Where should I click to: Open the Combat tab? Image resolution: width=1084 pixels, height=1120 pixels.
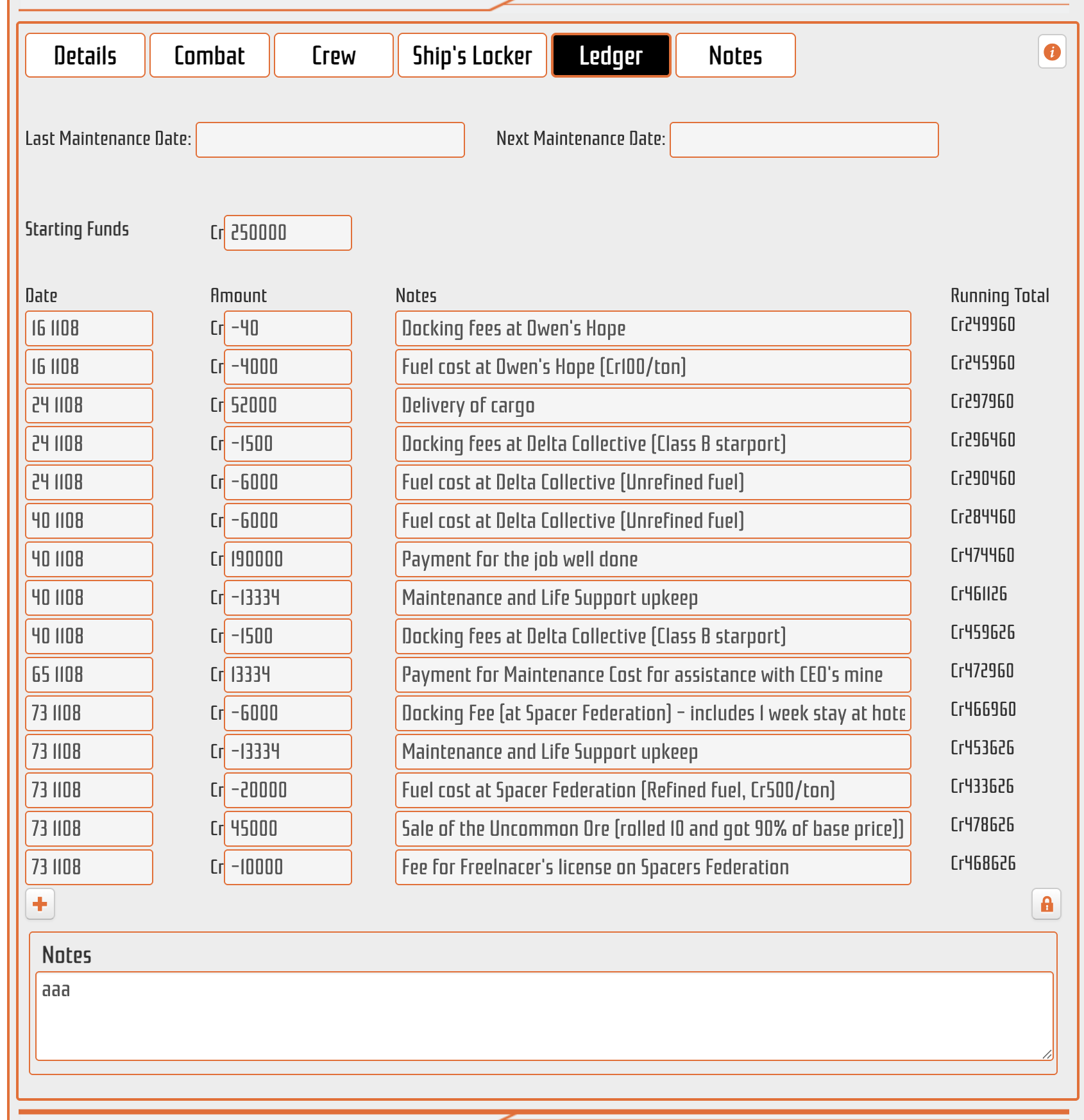click(209, 56)
